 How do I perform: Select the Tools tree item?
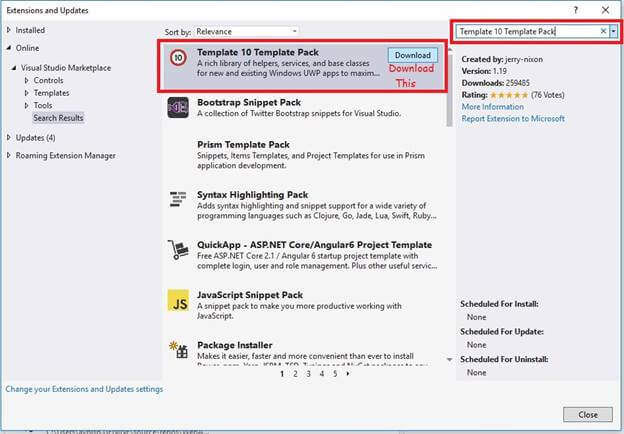[x=43, y=105]
